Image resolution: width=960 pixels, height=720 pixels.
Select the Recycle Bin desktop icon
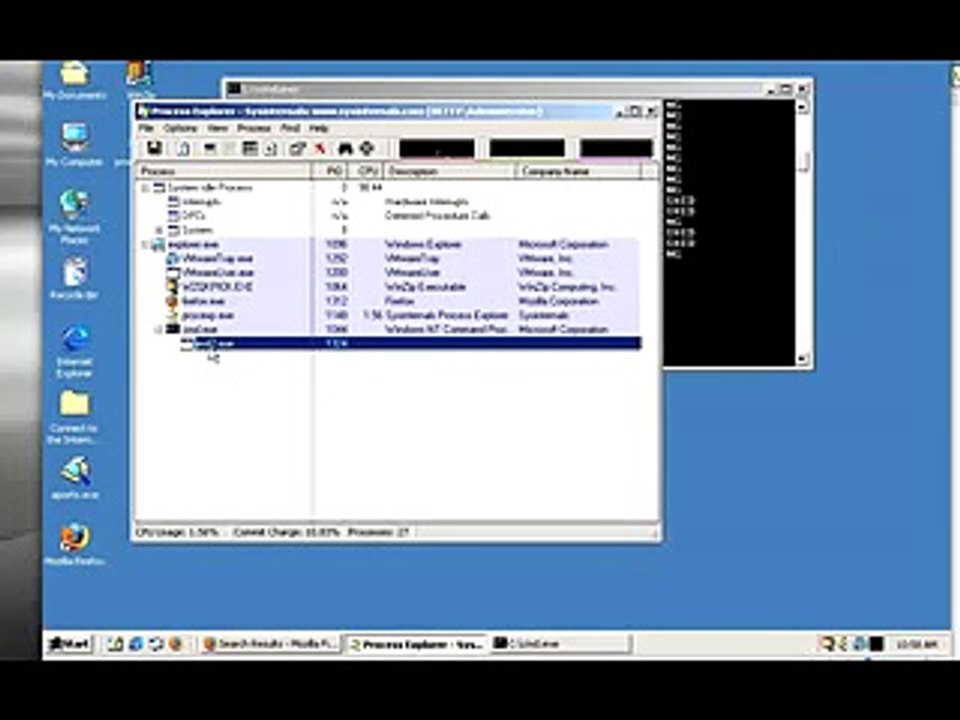pos(74,279)
